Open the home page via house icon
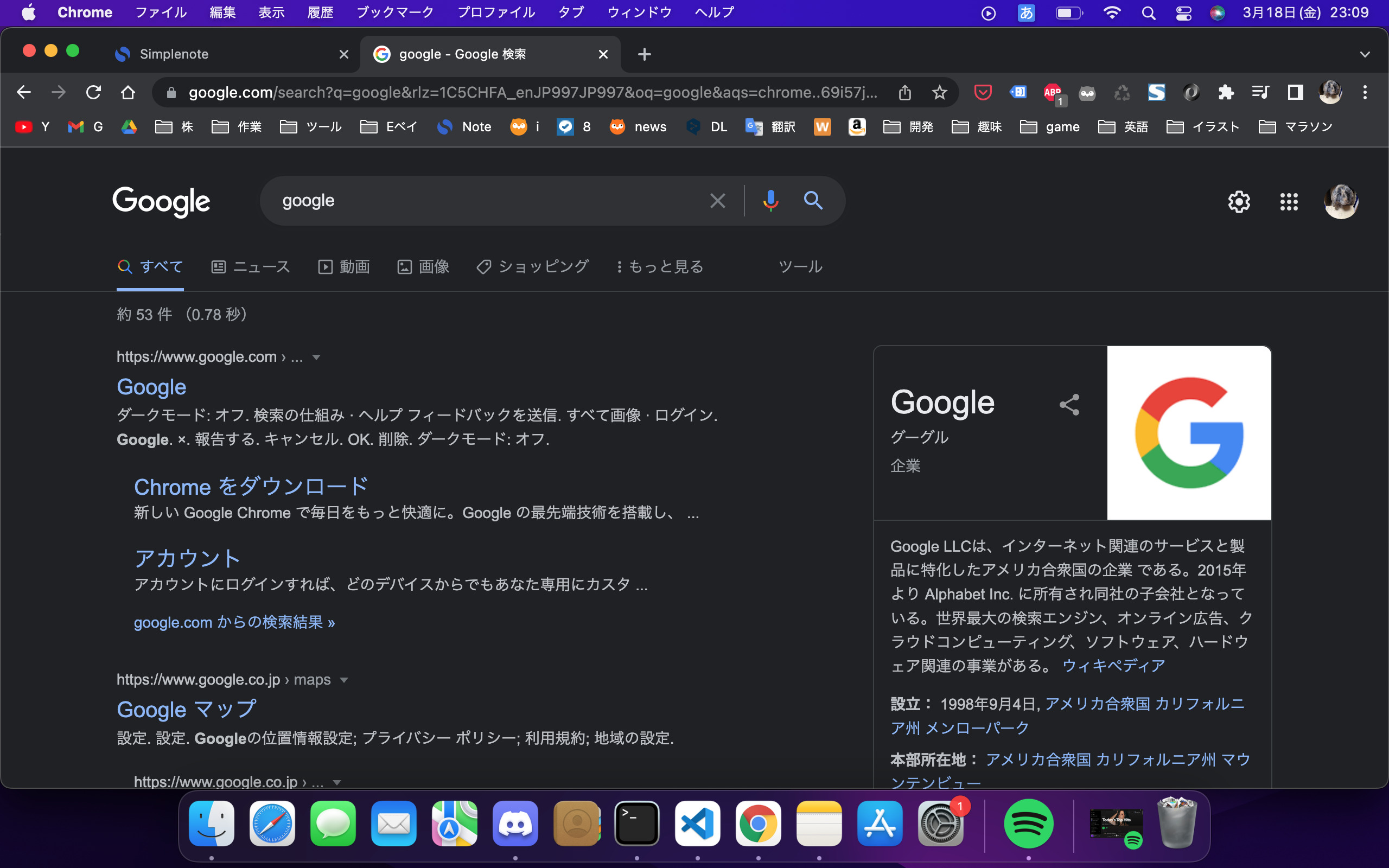 pos(128,92)
